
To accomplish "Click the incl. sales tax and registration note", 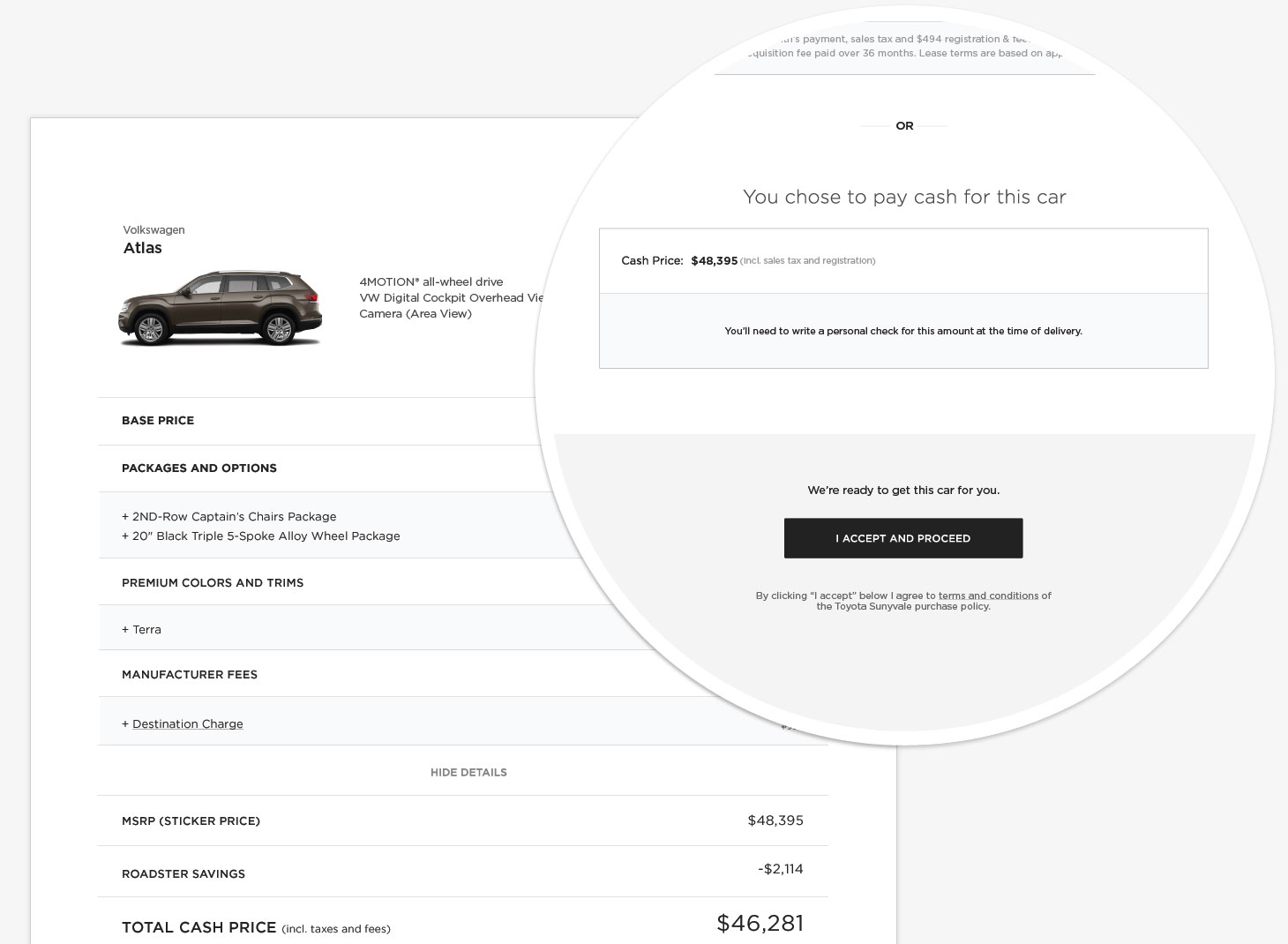I will point(808,260).
